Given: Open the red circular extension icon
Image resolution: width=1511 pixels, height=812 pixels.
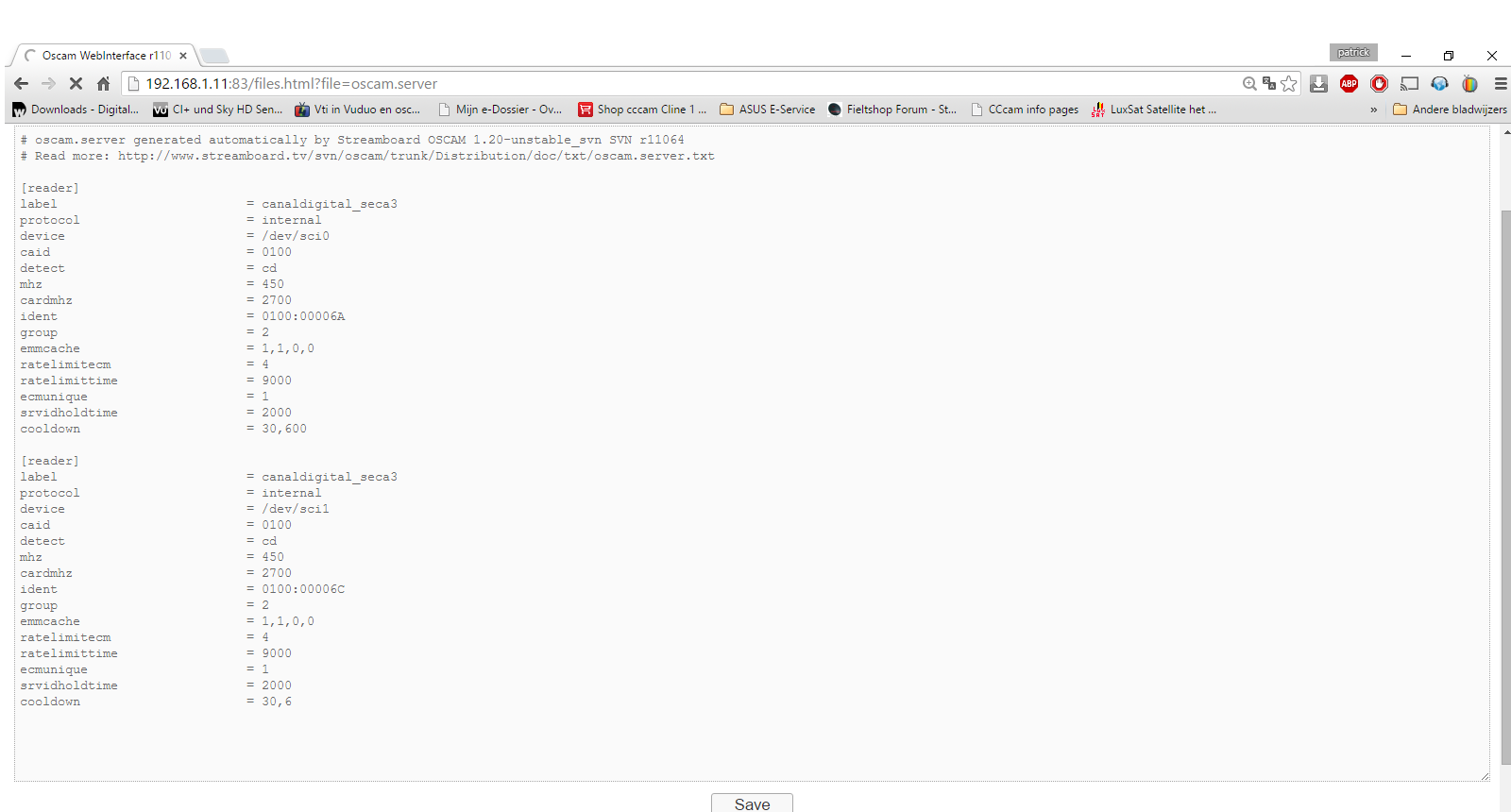Looking at the screenshot, I should click(x=1380, y=84).
